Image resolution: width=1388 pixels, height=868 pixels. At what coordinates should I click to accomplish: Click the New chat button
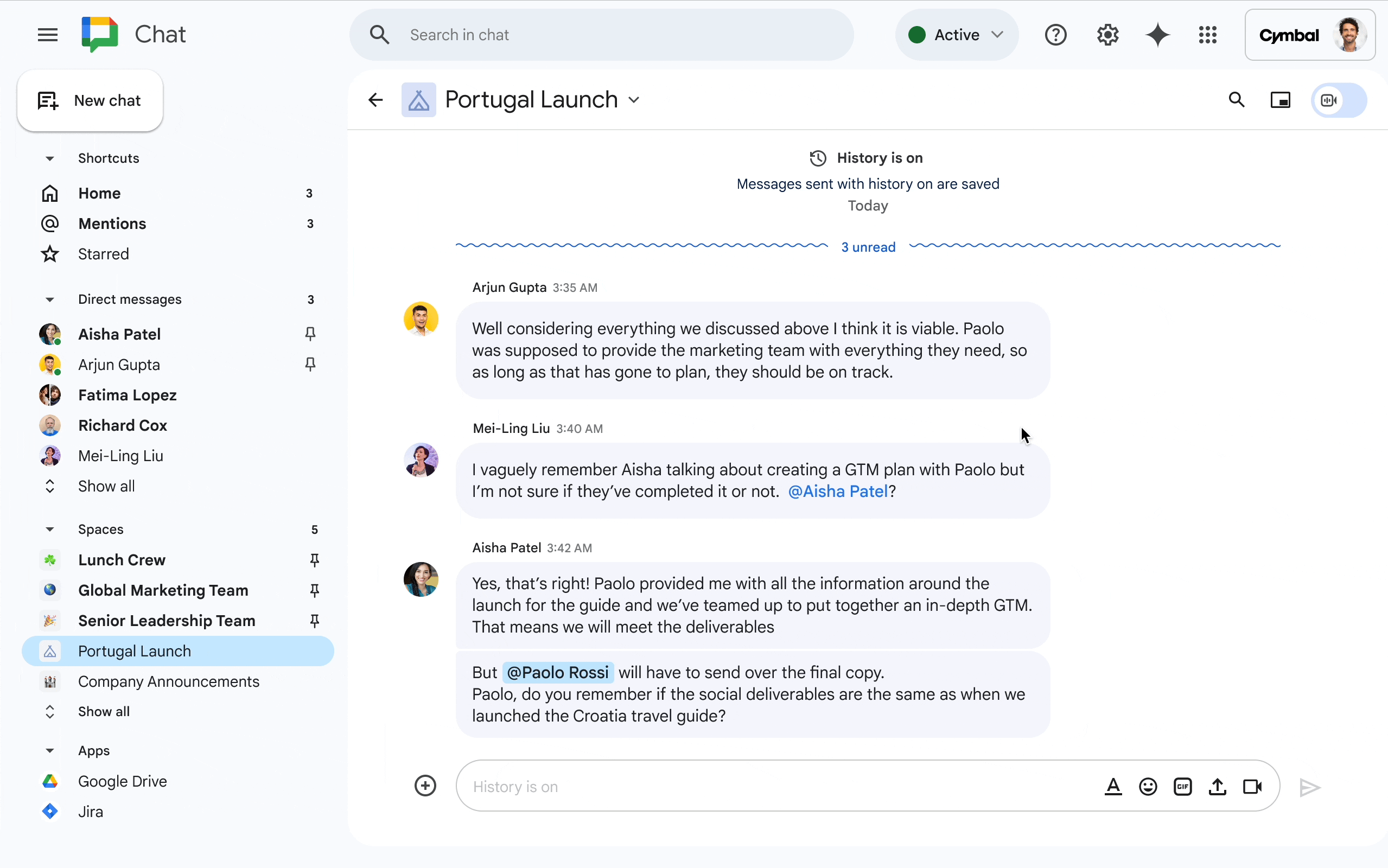tap(90, 100)
